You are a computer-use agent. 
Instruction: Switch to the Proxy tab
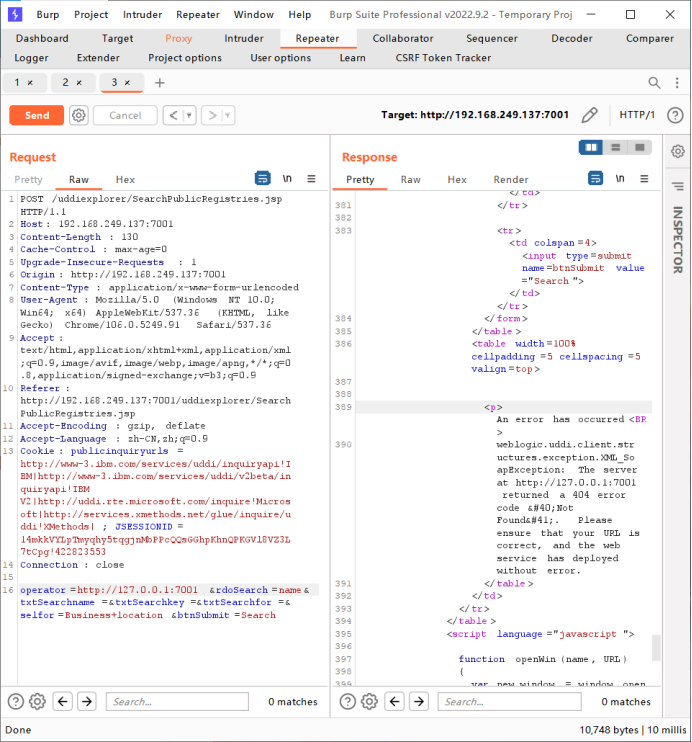[178, 38]
